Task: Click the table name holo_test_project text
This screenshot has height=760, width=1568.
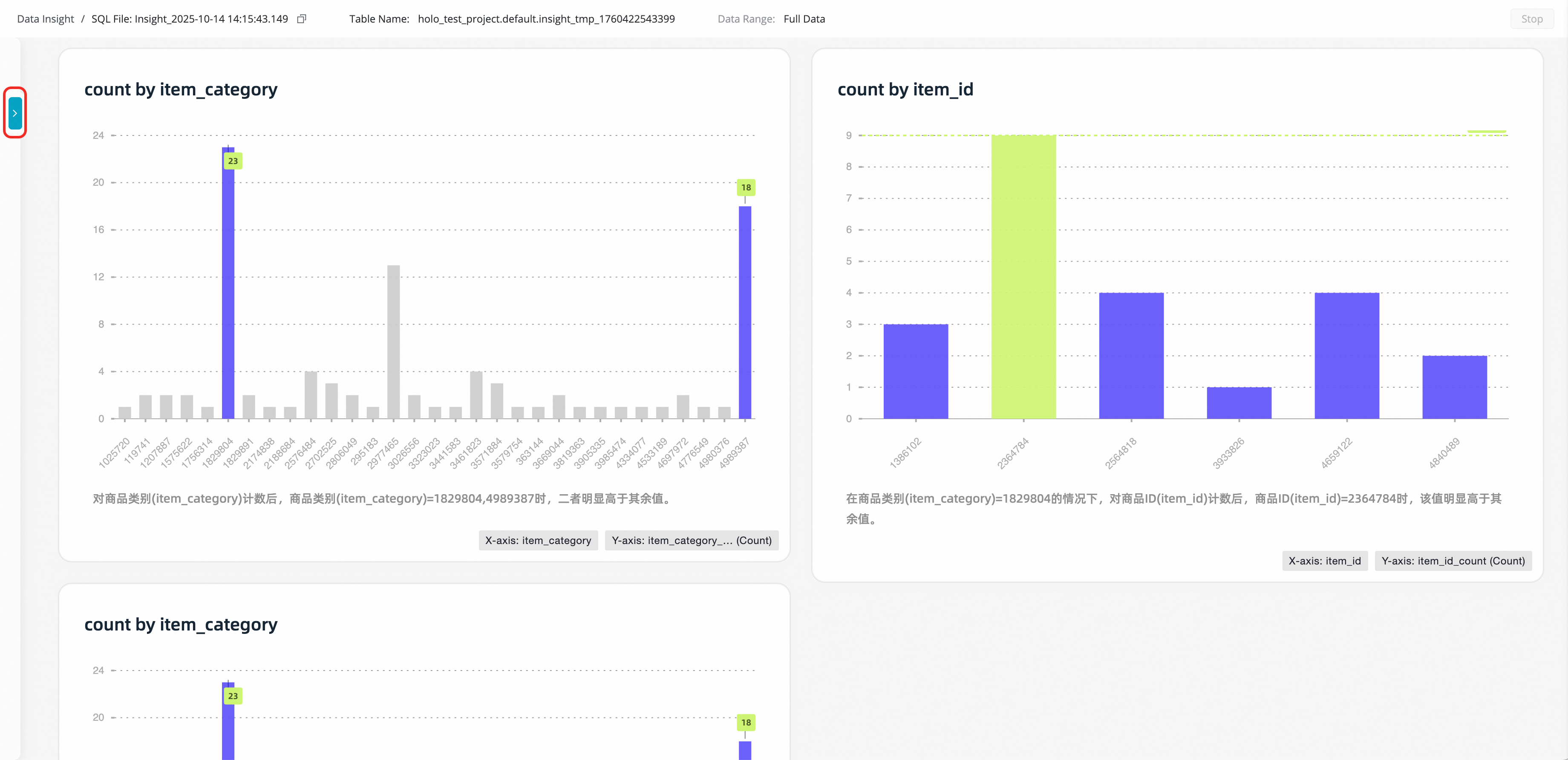Action: pos(546,19)
